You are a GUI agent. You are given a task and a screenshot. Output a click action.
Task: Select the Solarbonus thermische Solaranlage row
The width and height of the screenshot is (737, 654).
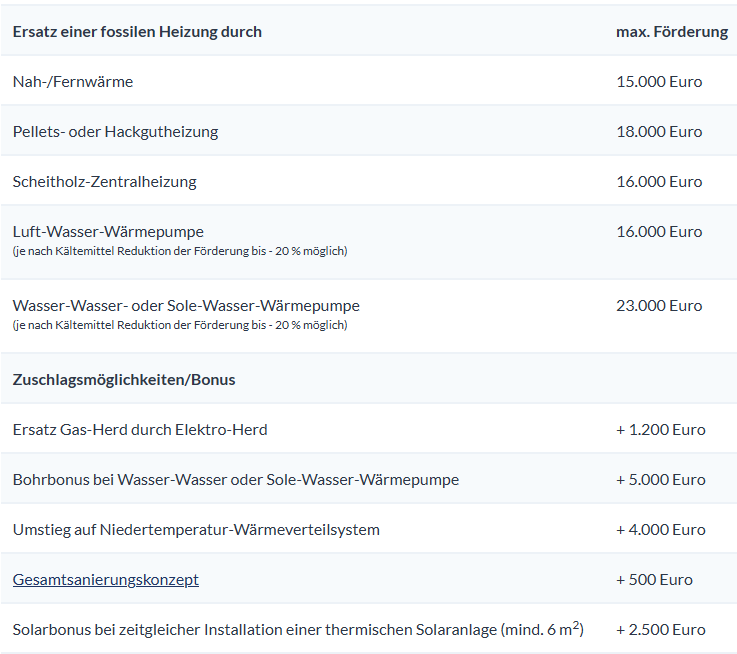pyautogui.click(x=368, y=629)
